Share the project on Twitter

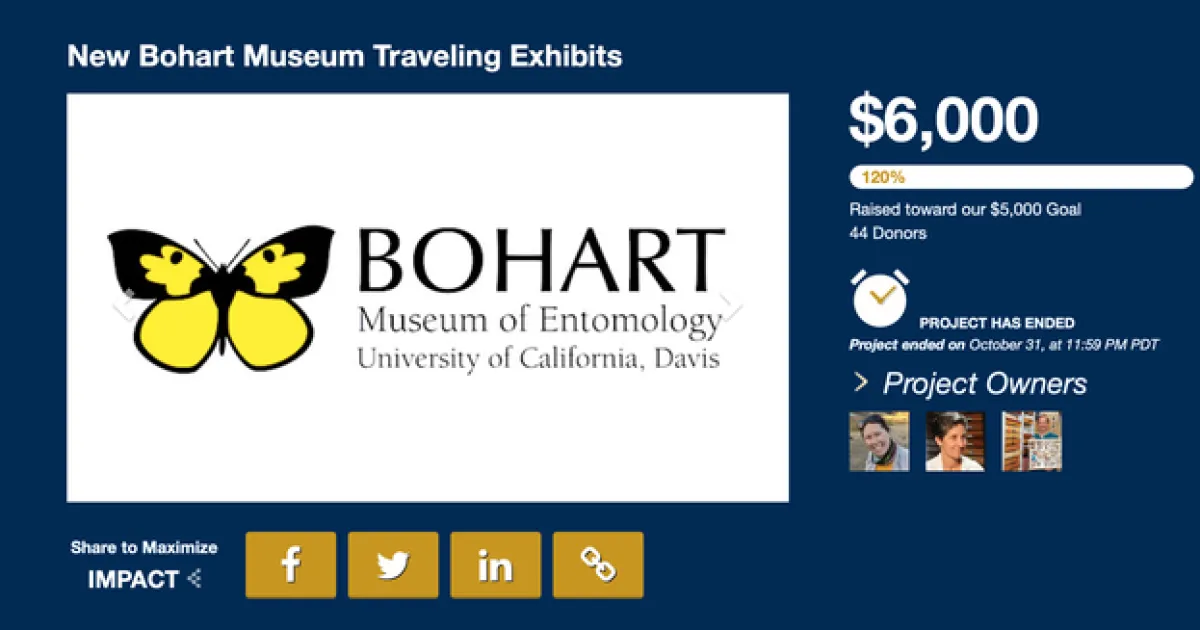(393, 565)
